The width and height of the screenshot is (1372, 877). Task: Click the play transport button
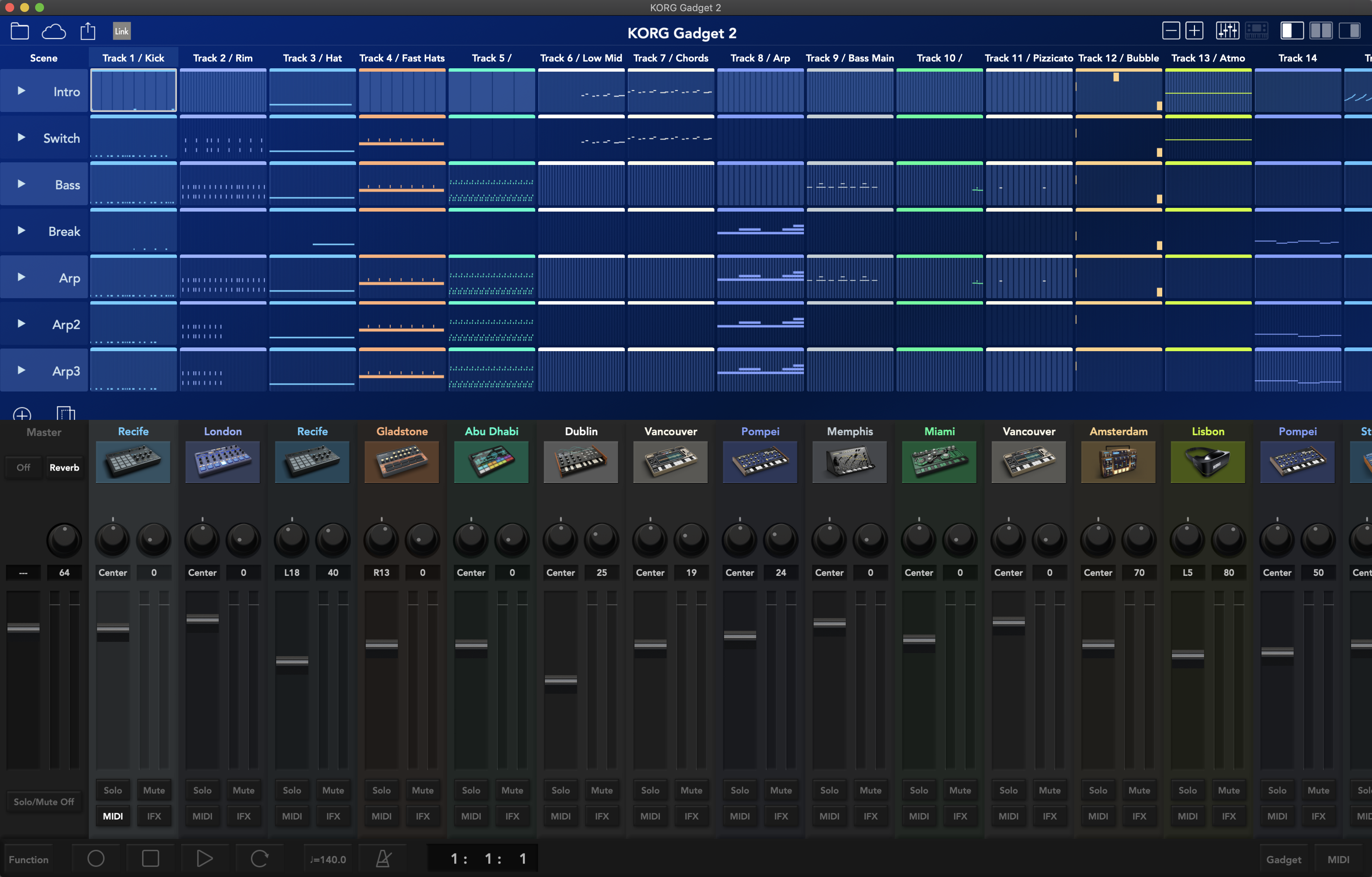point(205,858)
